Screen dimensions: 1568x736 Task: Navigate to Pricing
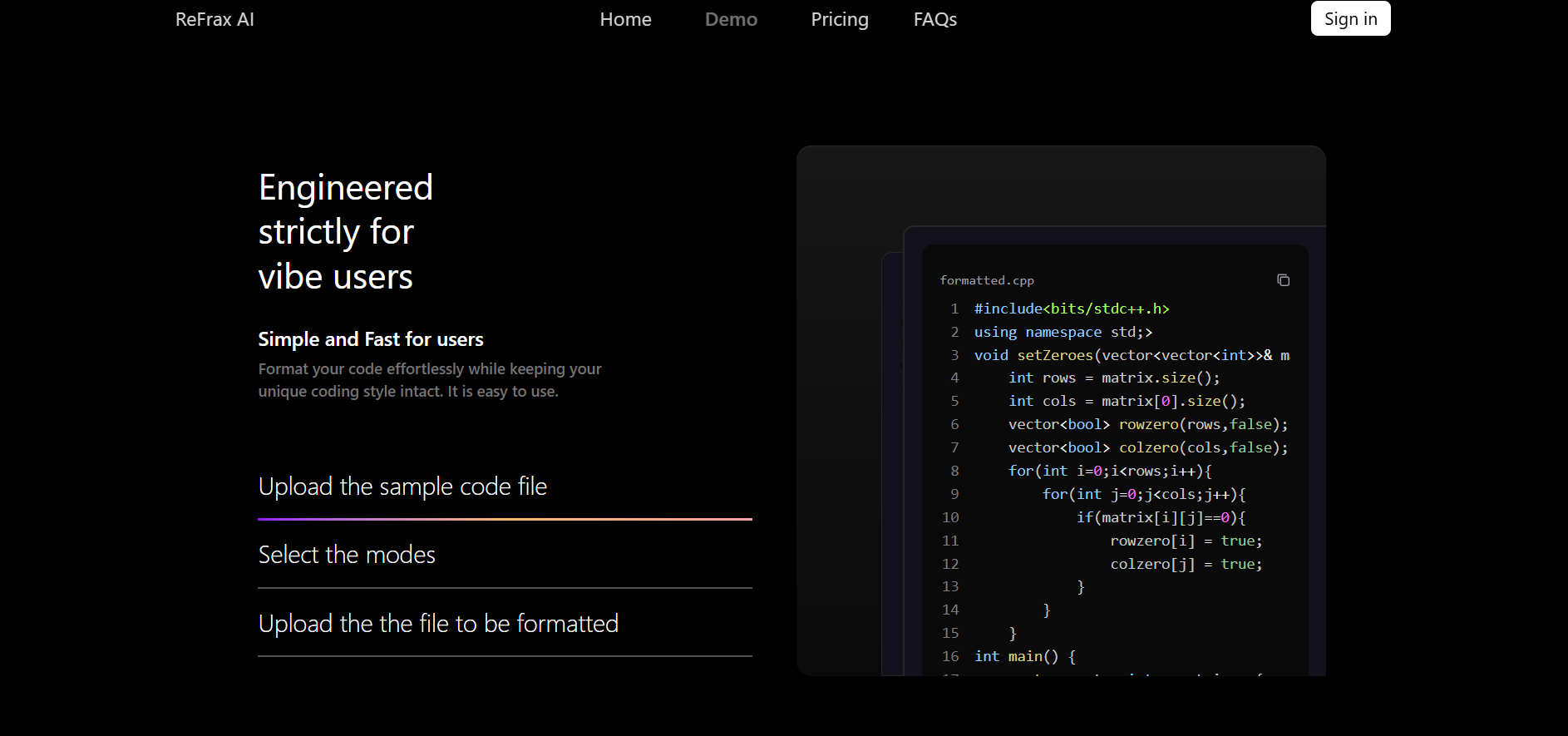[839, 19]
